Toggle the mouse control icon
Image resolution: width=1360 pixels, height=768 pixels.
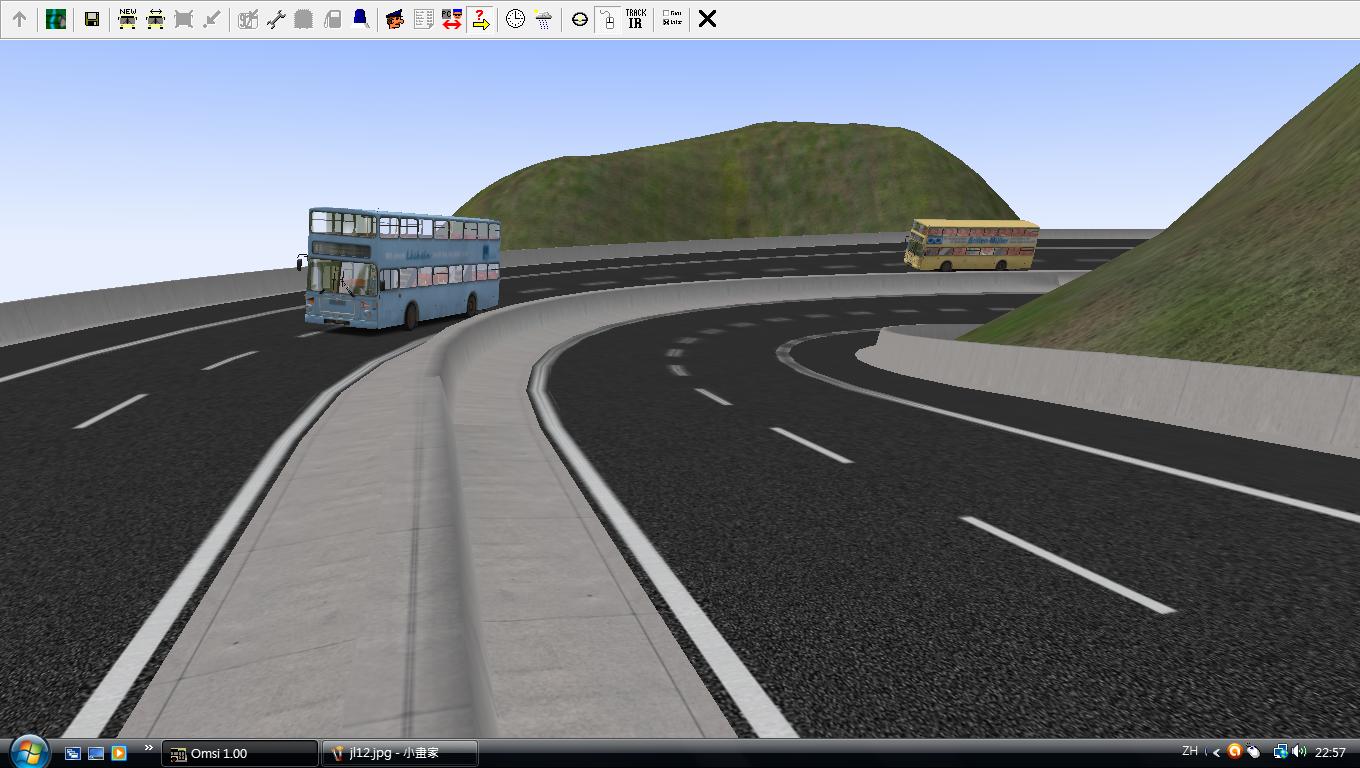click(607, 19)
